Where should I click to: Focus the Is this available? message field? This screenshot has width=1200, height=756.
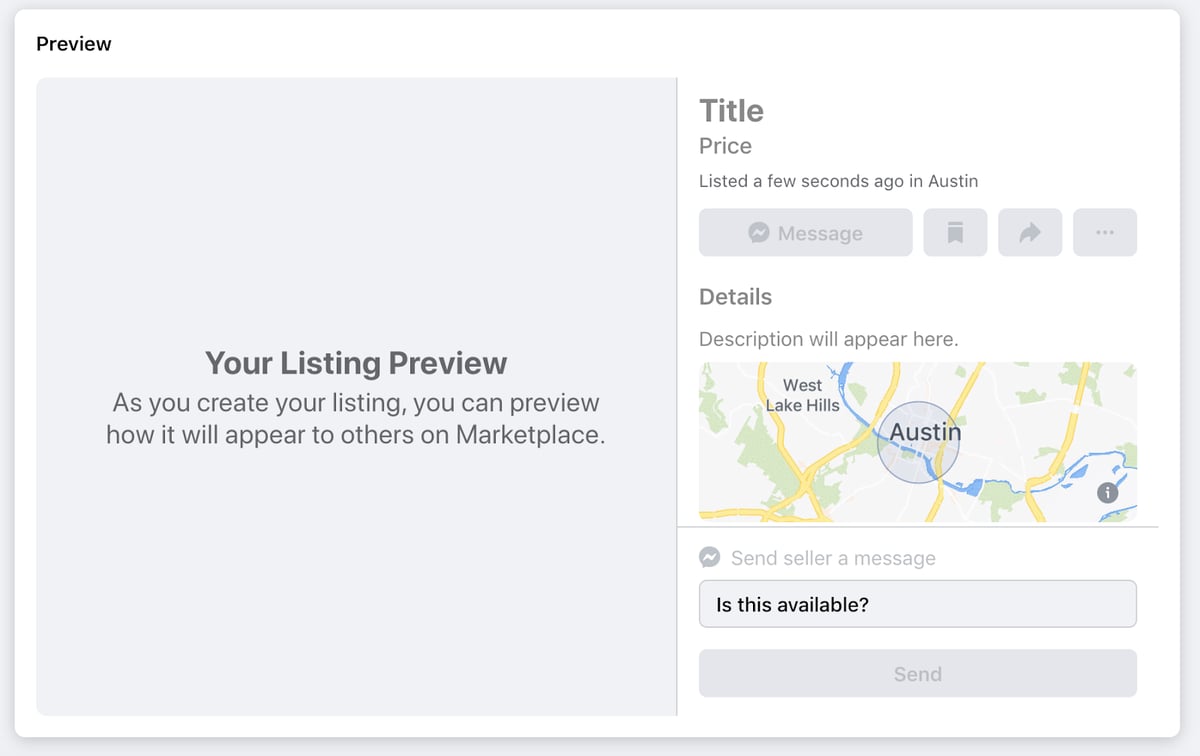click(x=917, y=604)
